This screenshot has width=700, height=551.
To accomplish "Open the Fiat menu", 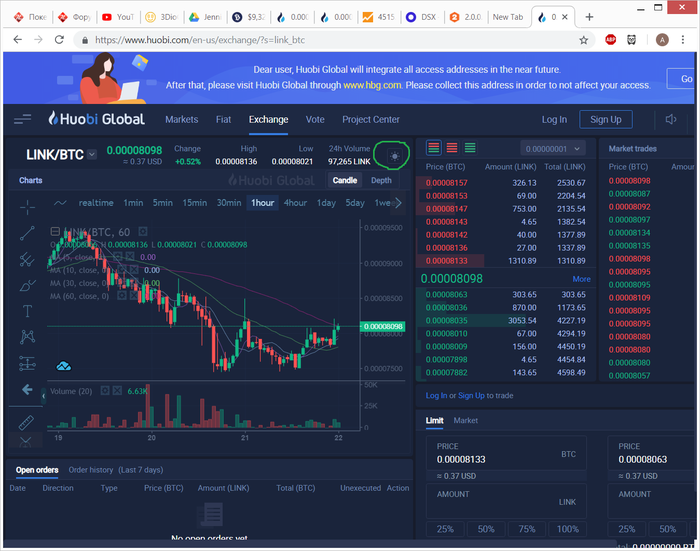I will (x=223, y=120).
